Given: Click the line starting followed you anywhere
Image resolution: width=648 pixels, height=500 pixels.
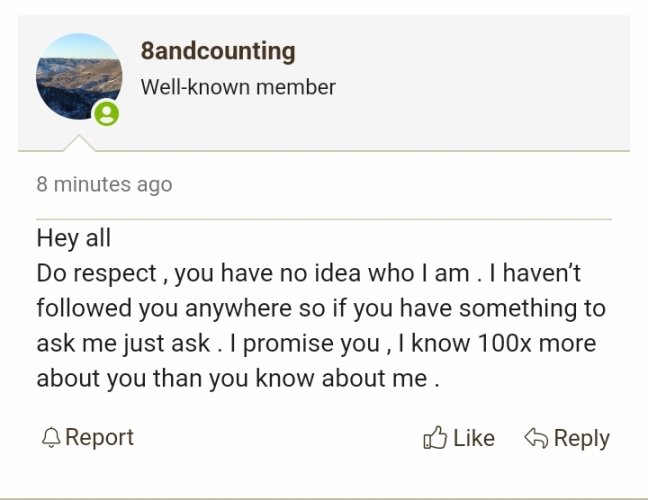Looking at the screenshot, I should (x=321, y=309).
